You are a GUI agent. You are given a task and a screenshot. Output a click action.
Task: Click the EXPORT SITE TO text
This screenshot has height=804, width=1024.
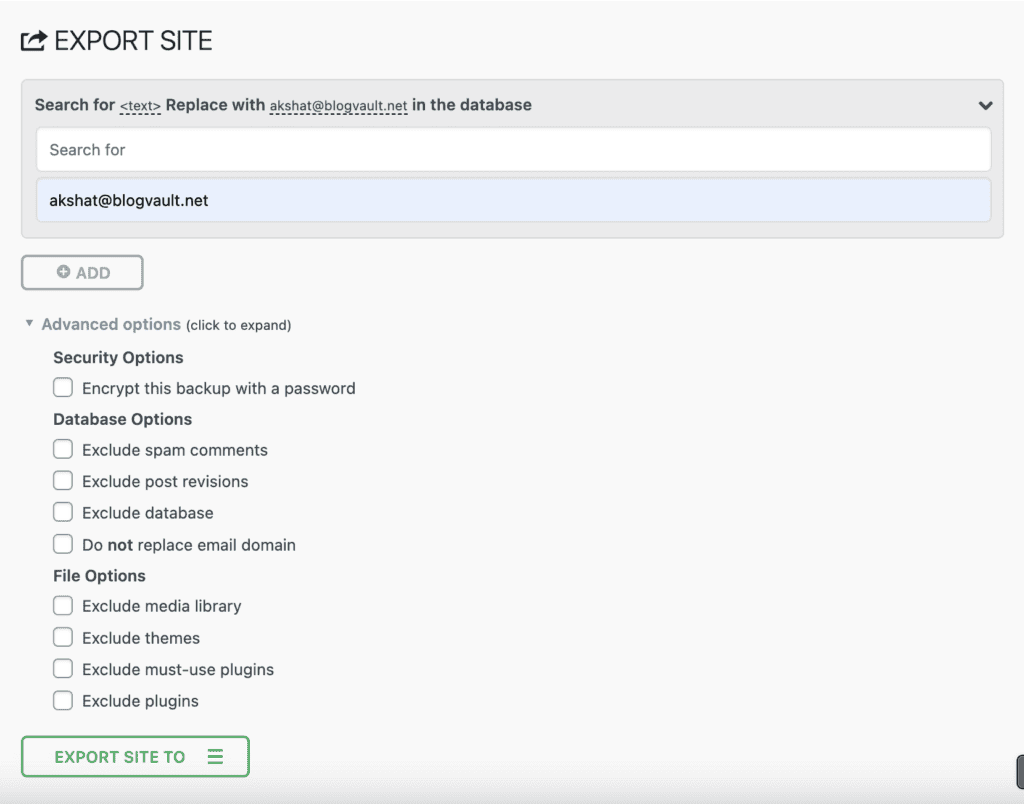[x=120, y=757]
